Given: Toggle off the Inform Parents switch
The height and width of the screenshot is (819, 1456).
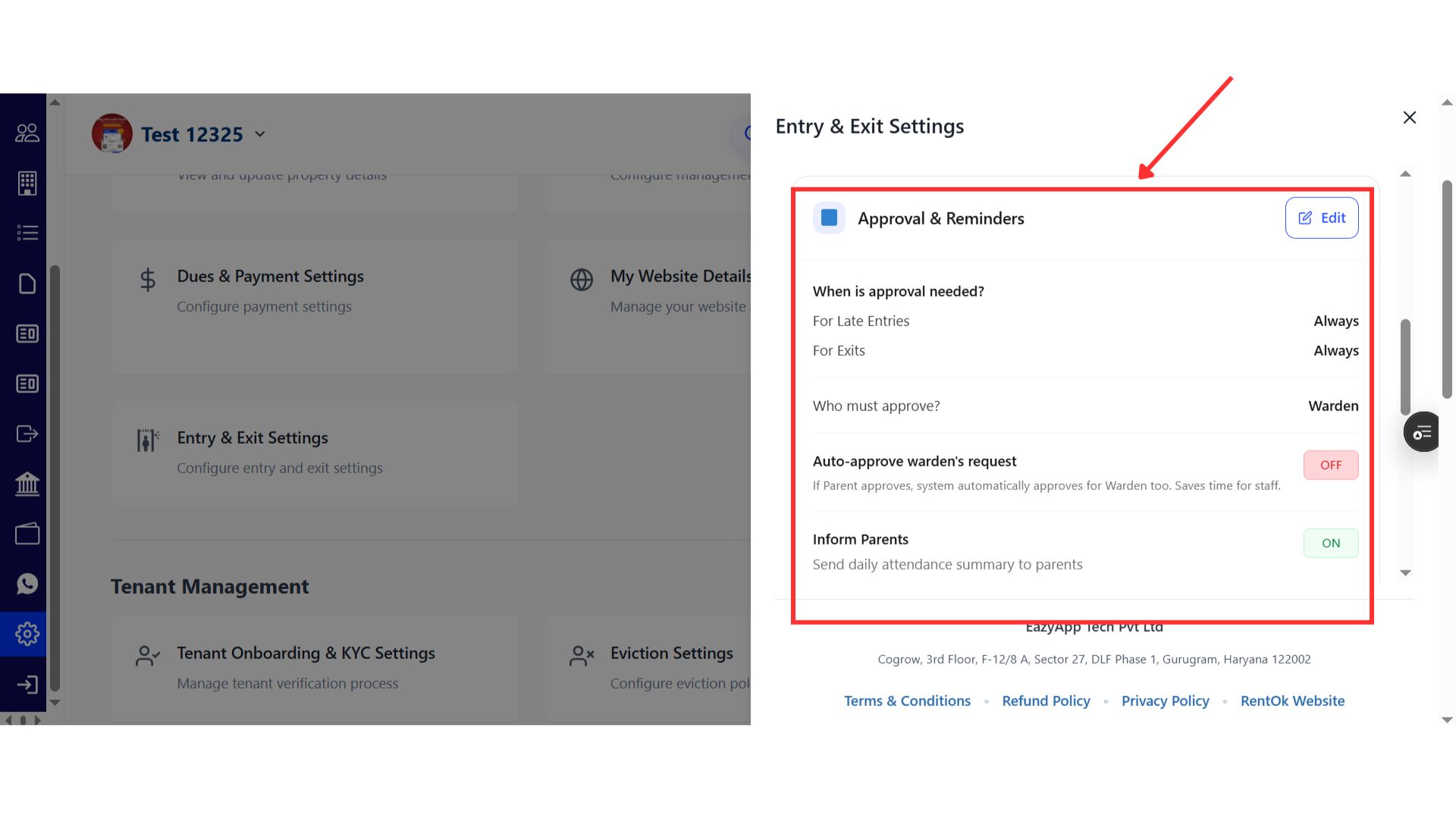Looking at the screenshot, I should pyautogui.click(x=1330, y=543).
